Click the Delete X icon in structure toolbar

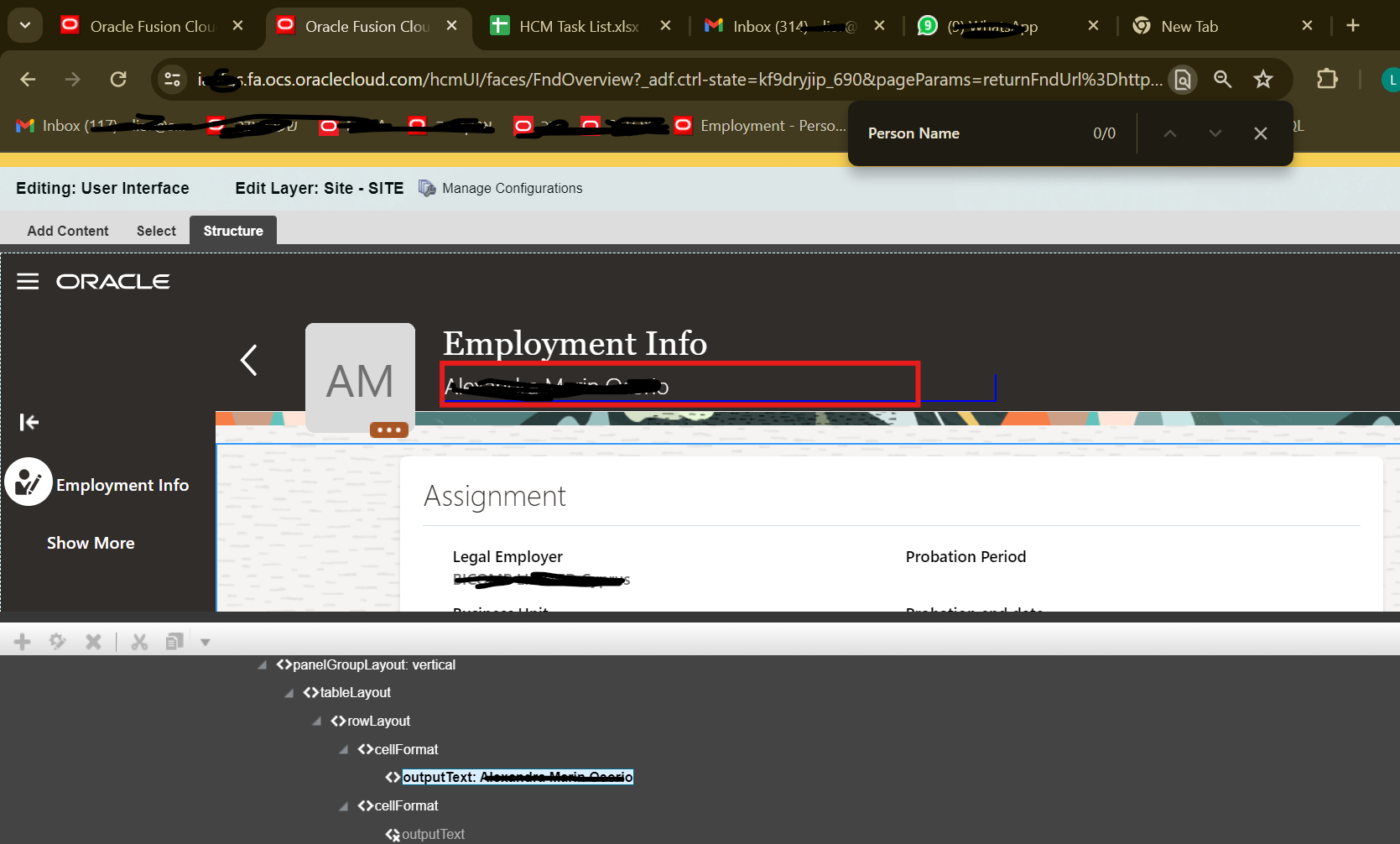(x=93, y=642)
